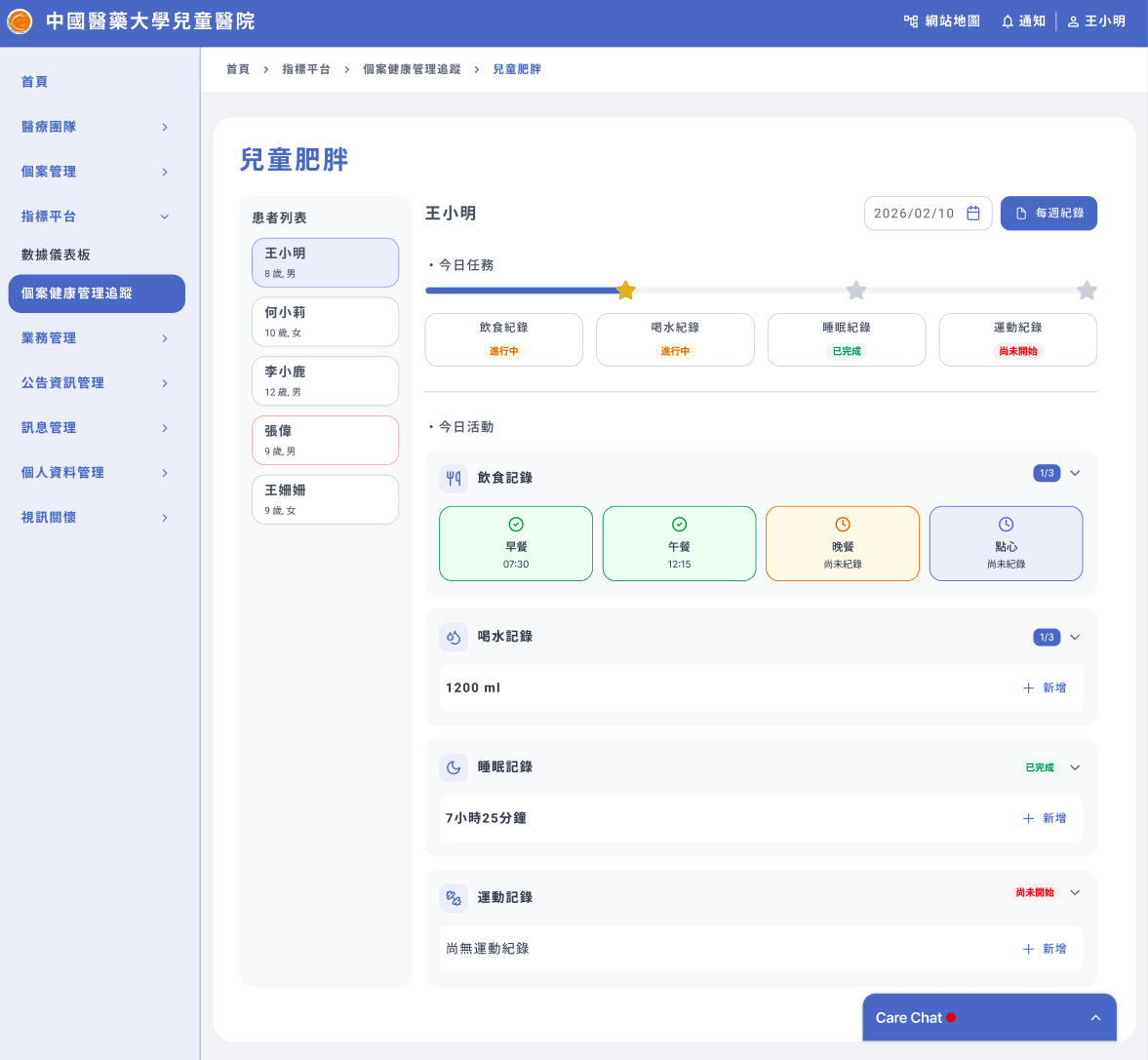The width and height of the screenshot is (1148, 1060).
Task: Click the hospital logo icon
Action: (20, 21)
